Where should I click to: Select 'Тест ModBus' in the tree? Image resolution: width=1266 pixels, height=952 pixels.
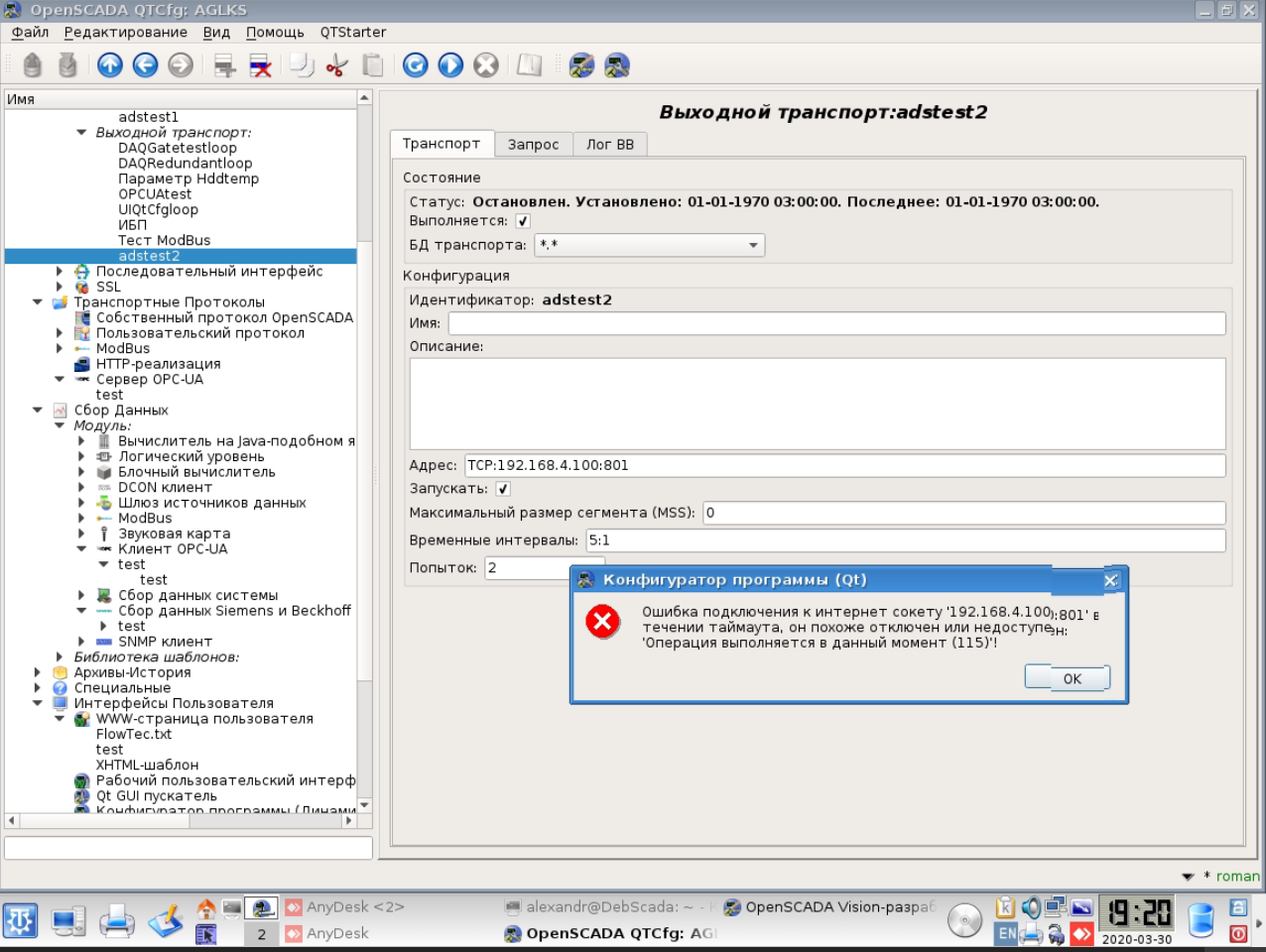[164, 240]
